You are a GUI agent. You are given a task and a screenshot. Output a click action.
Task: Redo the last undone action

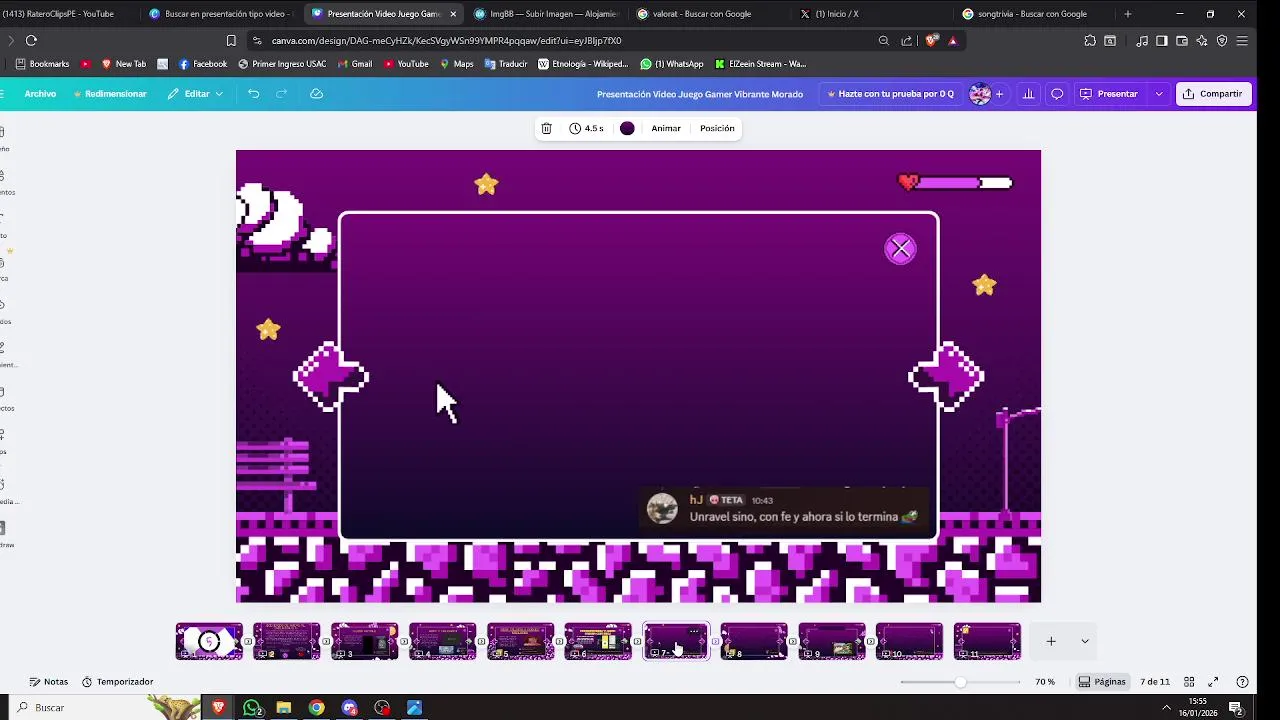[282, 94]
